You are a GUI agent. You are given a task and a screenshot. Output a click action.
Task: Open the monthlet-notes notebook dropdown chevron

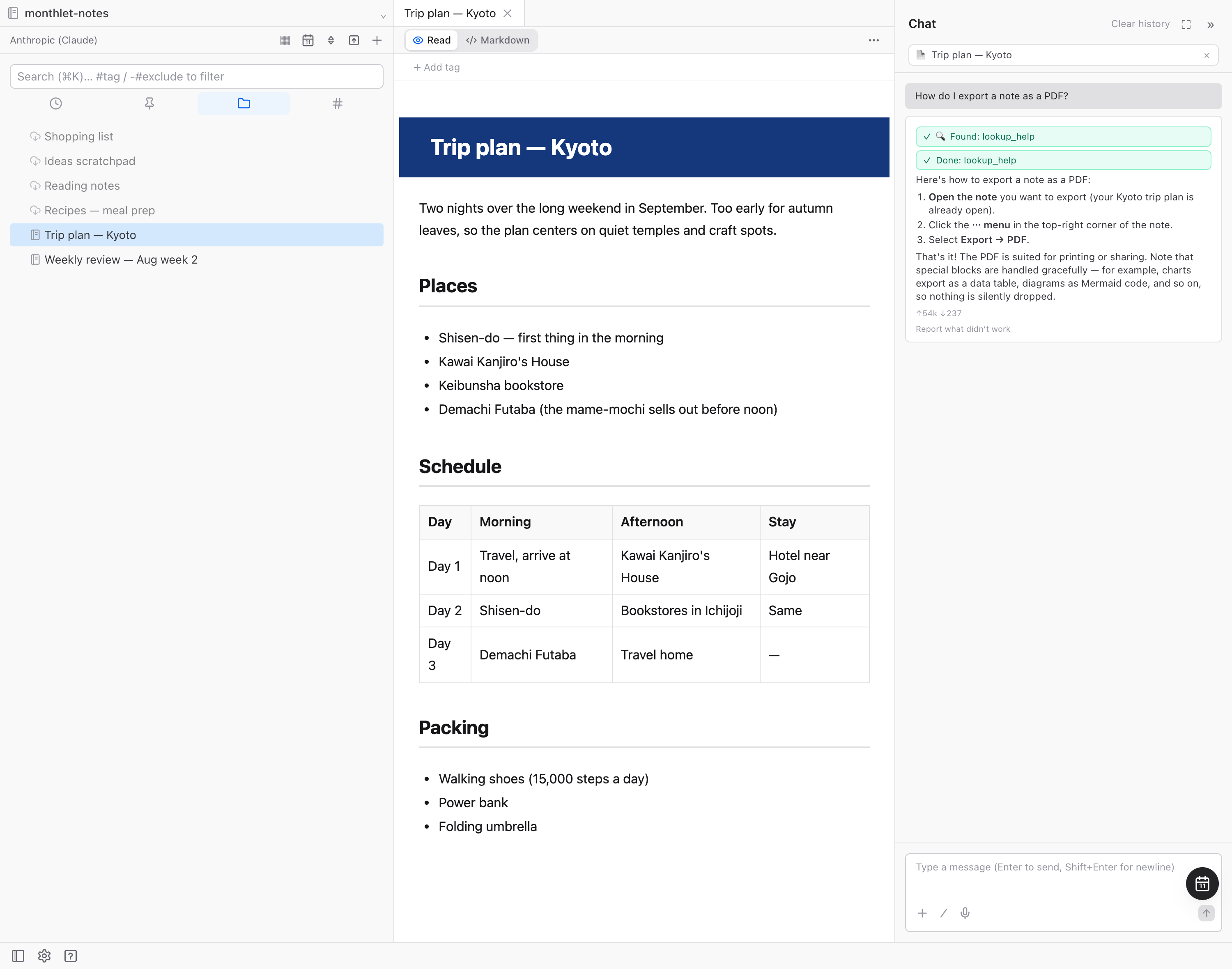(x=383, y=16)
